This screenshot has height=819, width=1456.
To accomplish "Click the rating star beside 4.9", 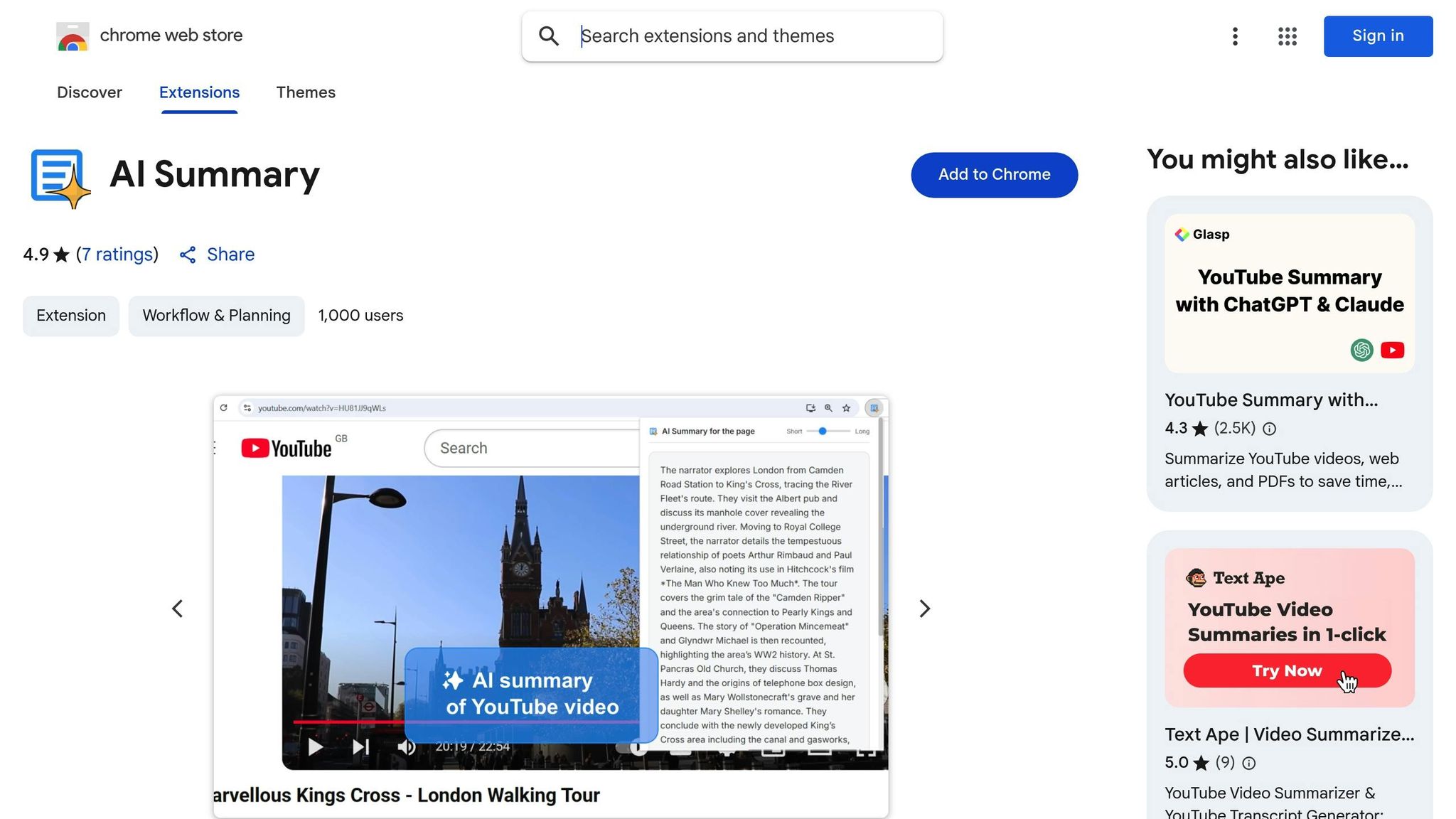I will pyautogui.click(x=62, y=255).
